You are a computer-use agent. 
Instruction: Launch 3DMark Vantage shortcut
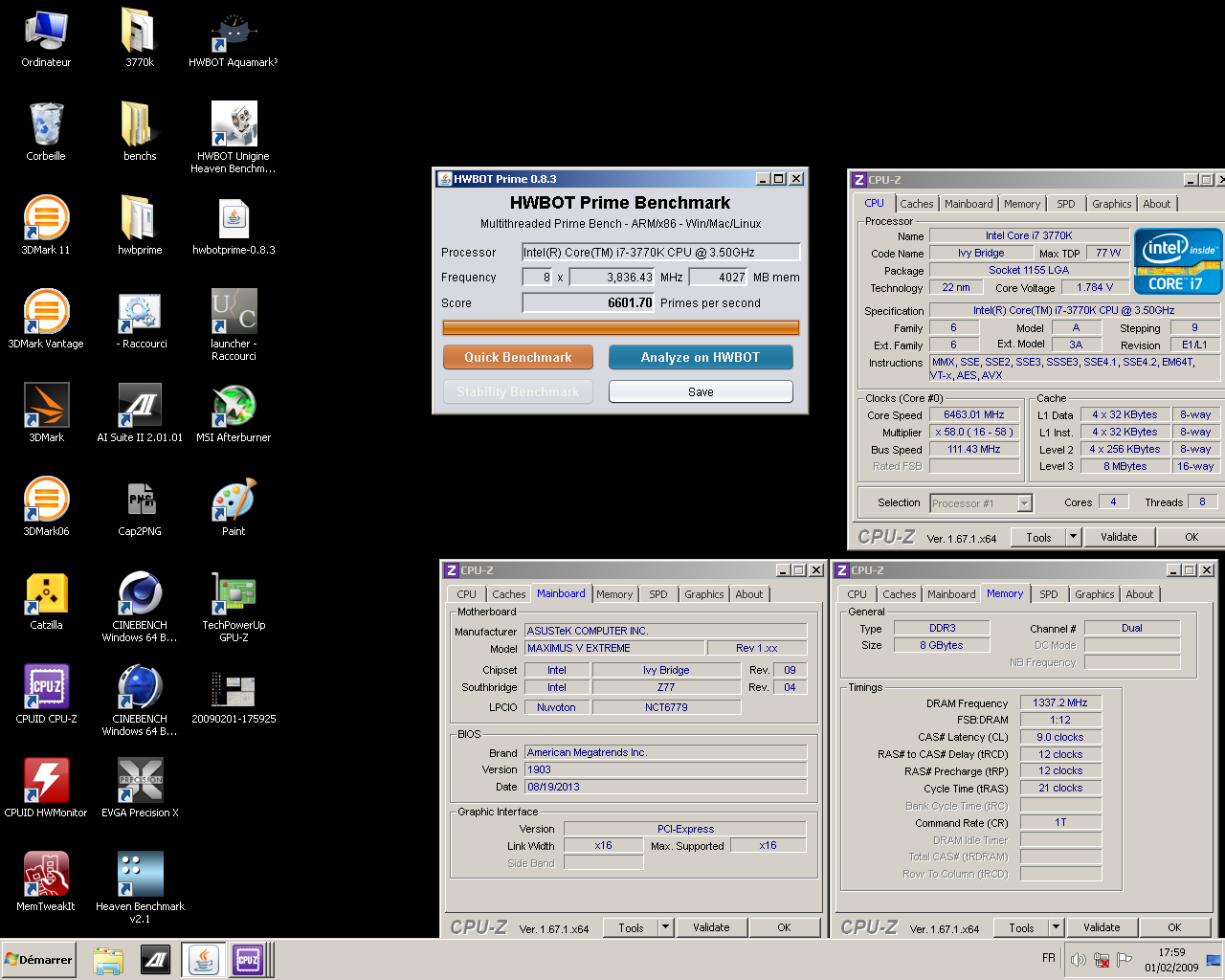coord(46,320)
